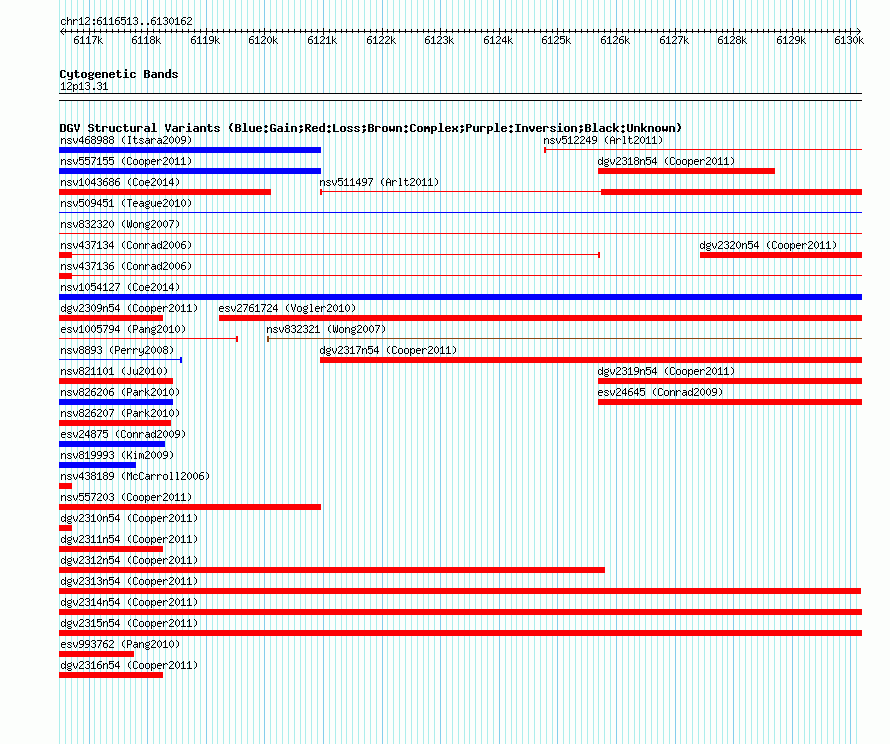Click the 6121k ruler tick label
The height and width of the screenshot is (744, 890).
(x=322, y=40)
